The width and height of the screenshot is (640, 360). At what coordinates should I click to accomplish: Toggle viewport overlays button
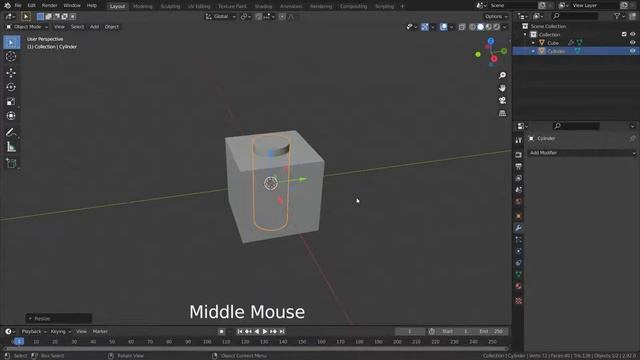pyautogui.click(x=444, y=27)
